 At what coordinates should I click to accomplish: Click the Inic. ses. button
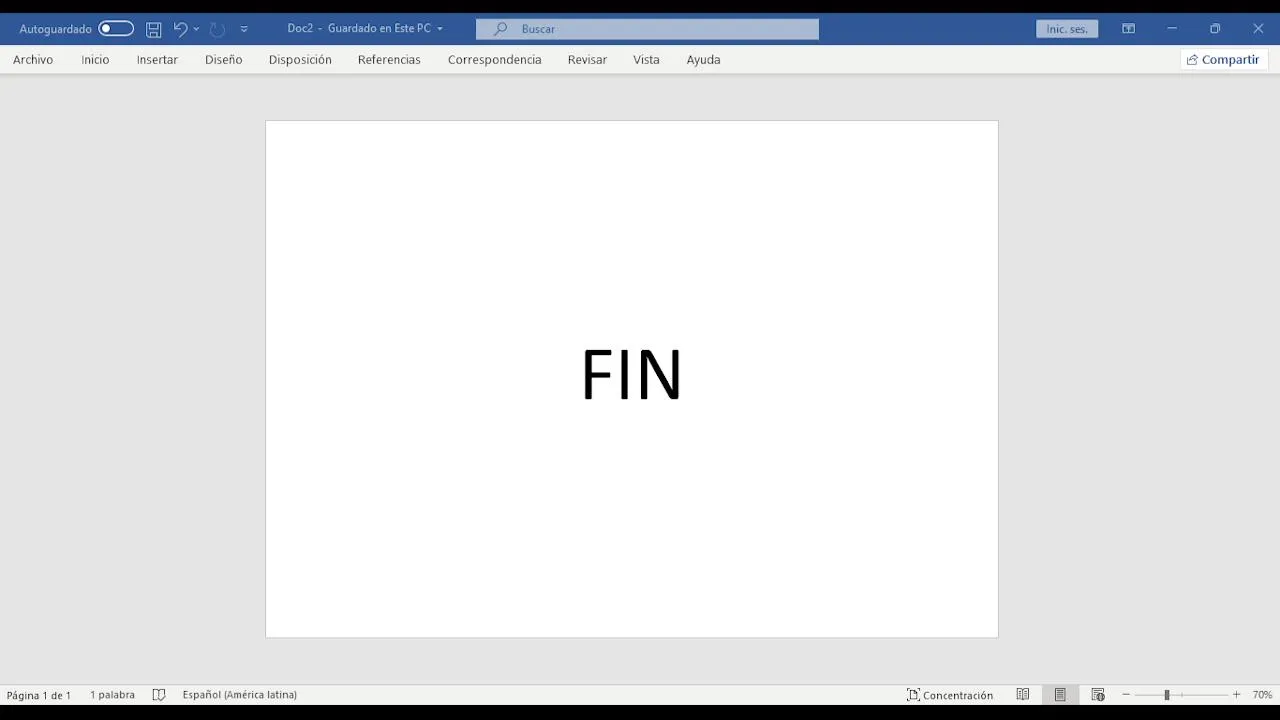pyautogui.click(x=1067, y=29)
